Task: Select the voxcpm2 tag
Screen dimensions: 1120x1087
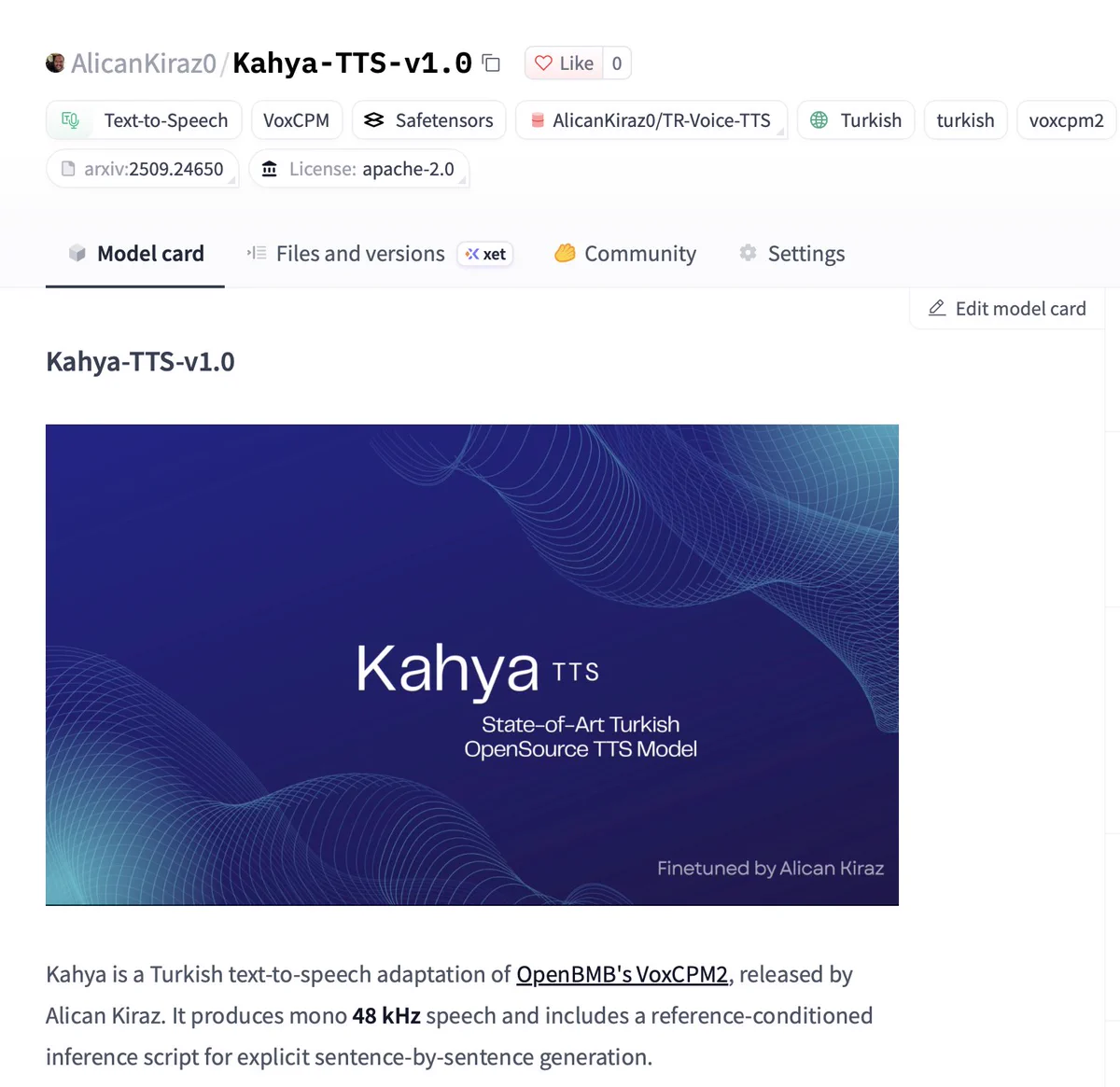Action: [x=1067, y=120]
